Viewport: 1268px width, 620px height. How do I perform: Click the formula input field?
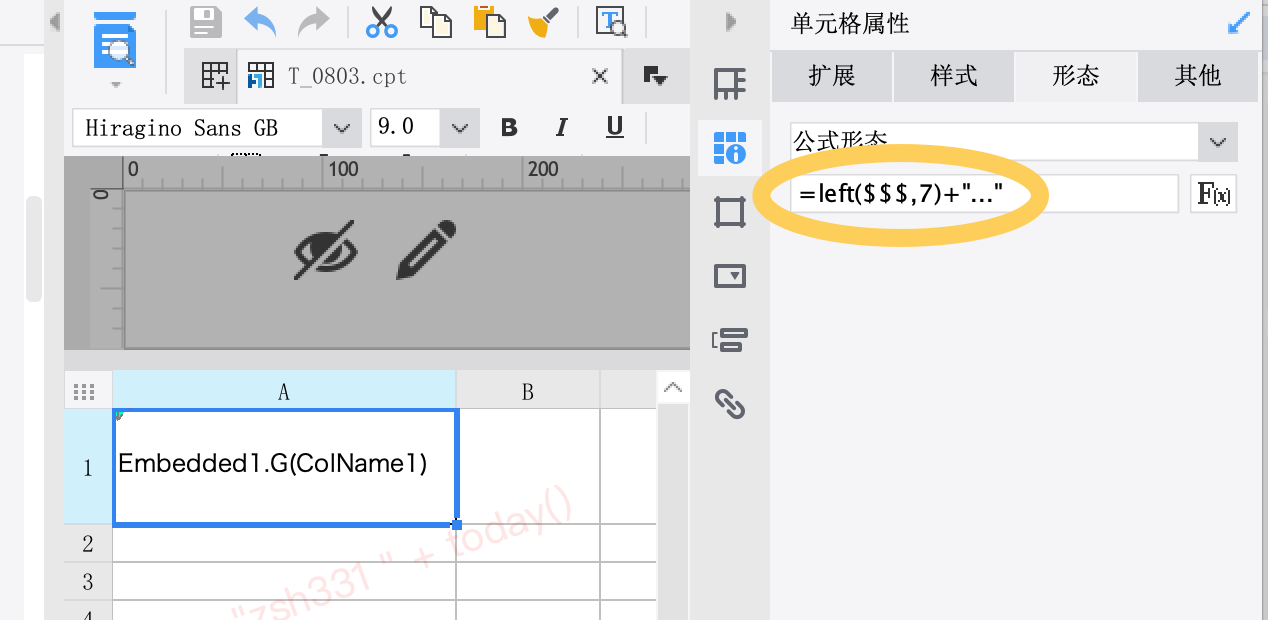985,194
